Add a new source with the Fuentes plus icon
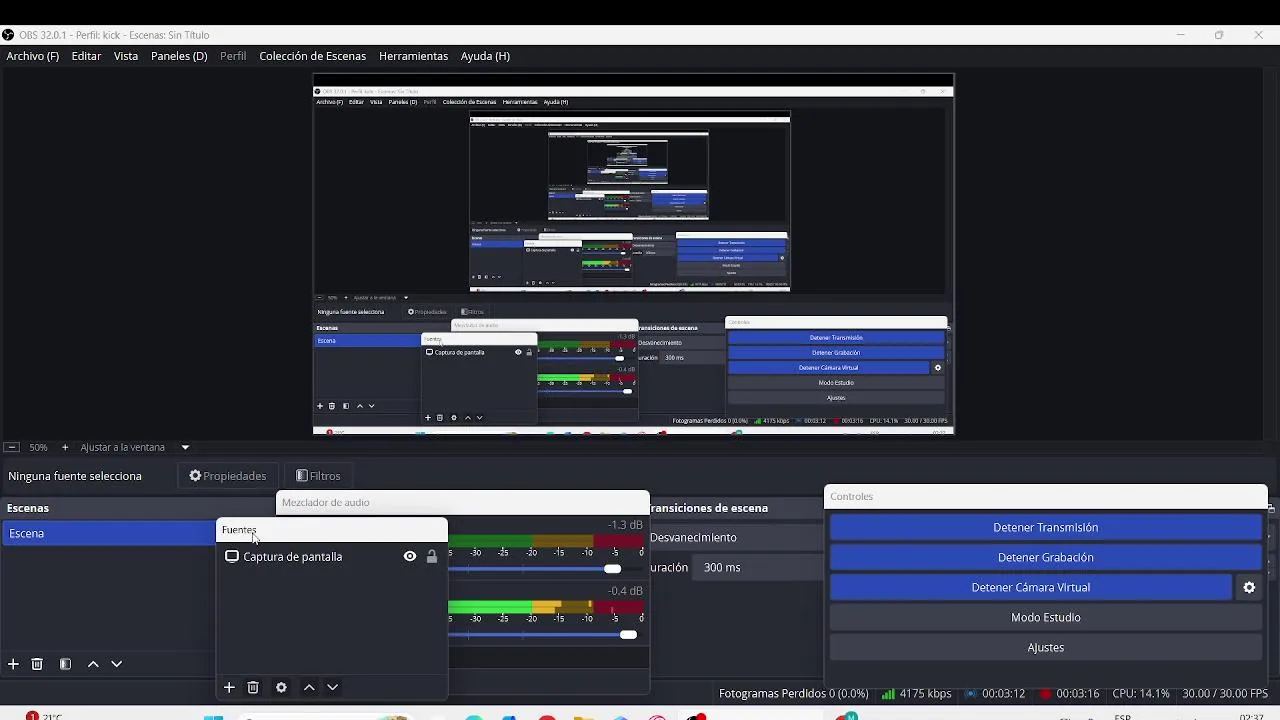The image size is (1280, 720). (229, 687)
